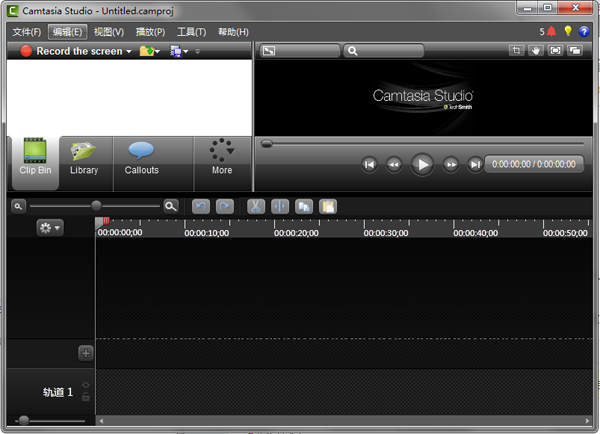
Task: Click the timeline zoom slider handle
Action: coord(96,206)
